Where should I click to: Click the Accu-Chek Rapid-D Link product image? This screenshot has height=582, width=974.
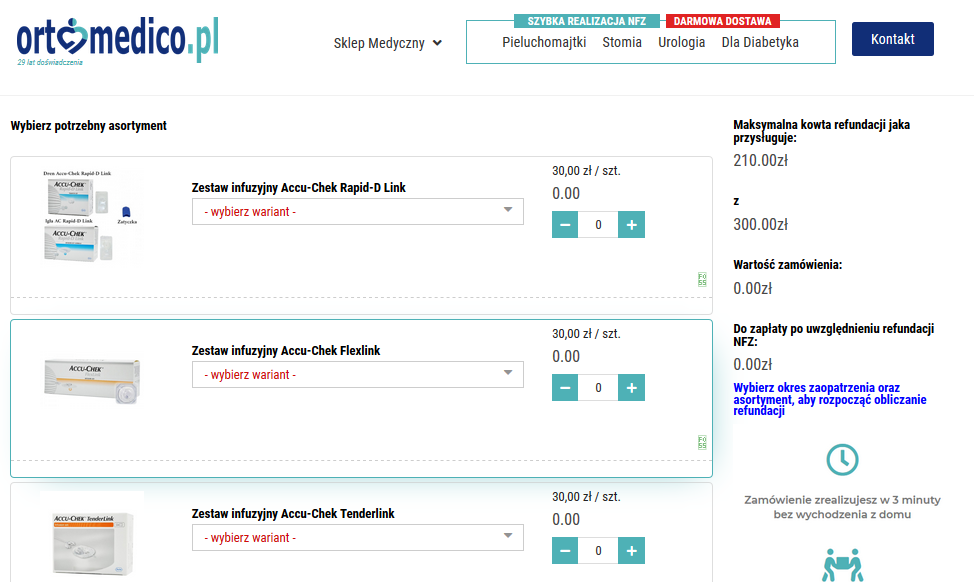pos(91,216)
